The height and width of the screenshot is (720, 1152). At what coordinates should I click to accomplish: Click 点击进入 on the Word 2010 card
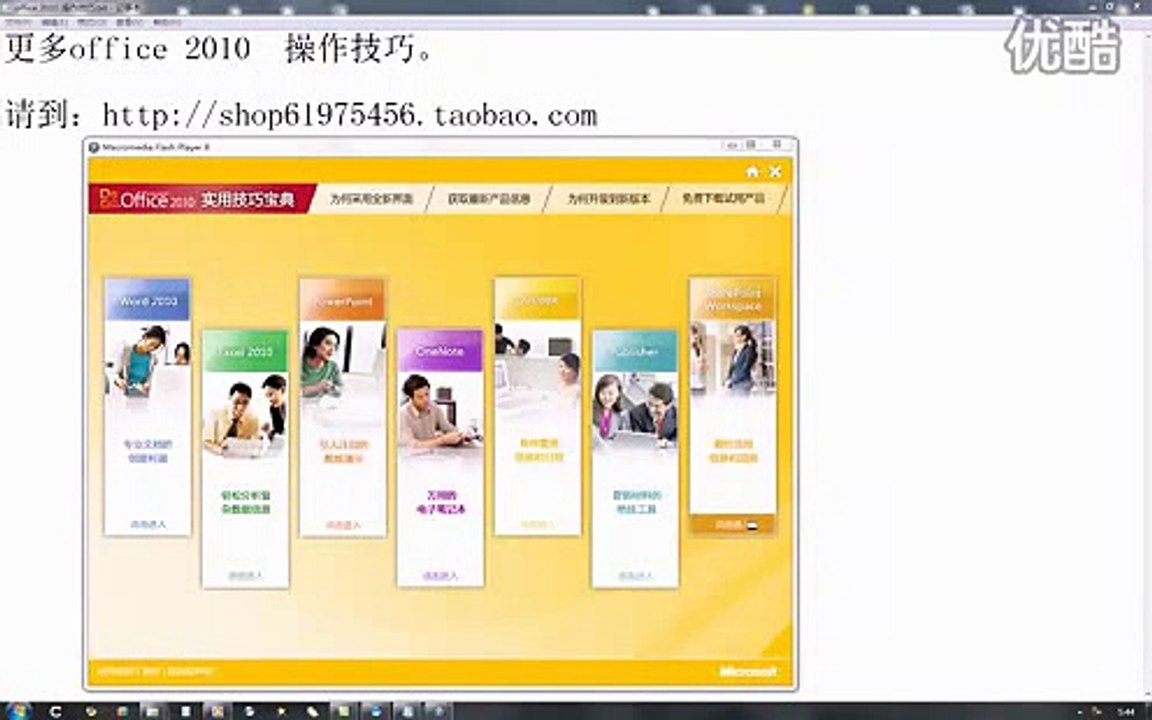148,525
